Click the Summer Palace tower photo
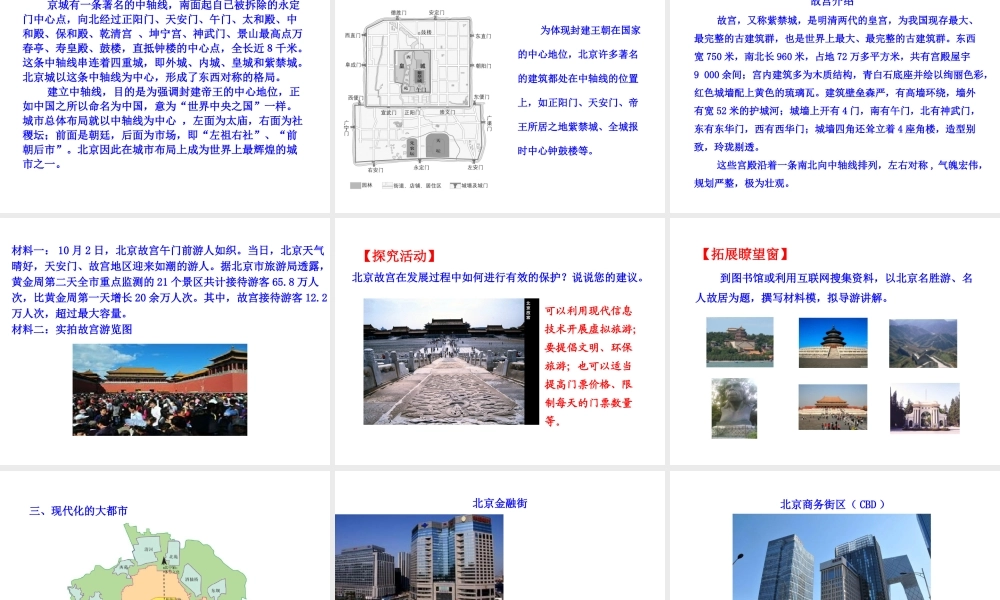1000x600 pixels. (740, 342)
